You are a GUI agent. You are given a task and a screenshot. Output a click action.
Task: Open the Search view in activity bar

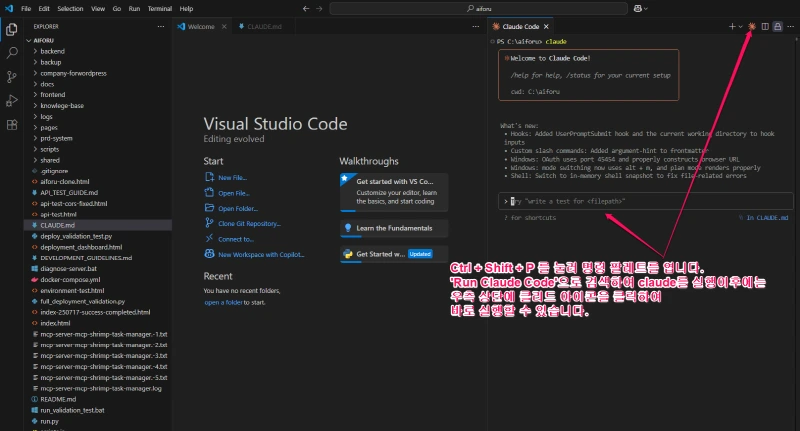(x=12, y=53)
